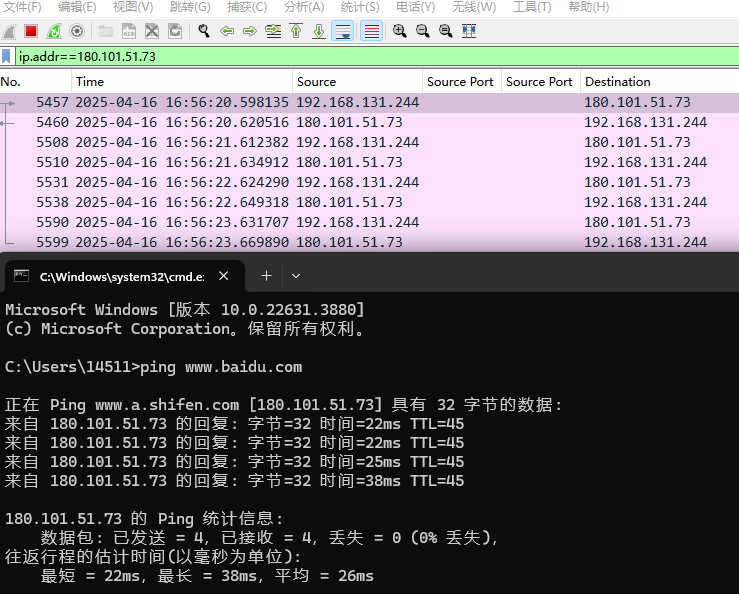This screenshot has width=739, height=594.
Task: Open the 统计(S) menu
Action: 360,7
